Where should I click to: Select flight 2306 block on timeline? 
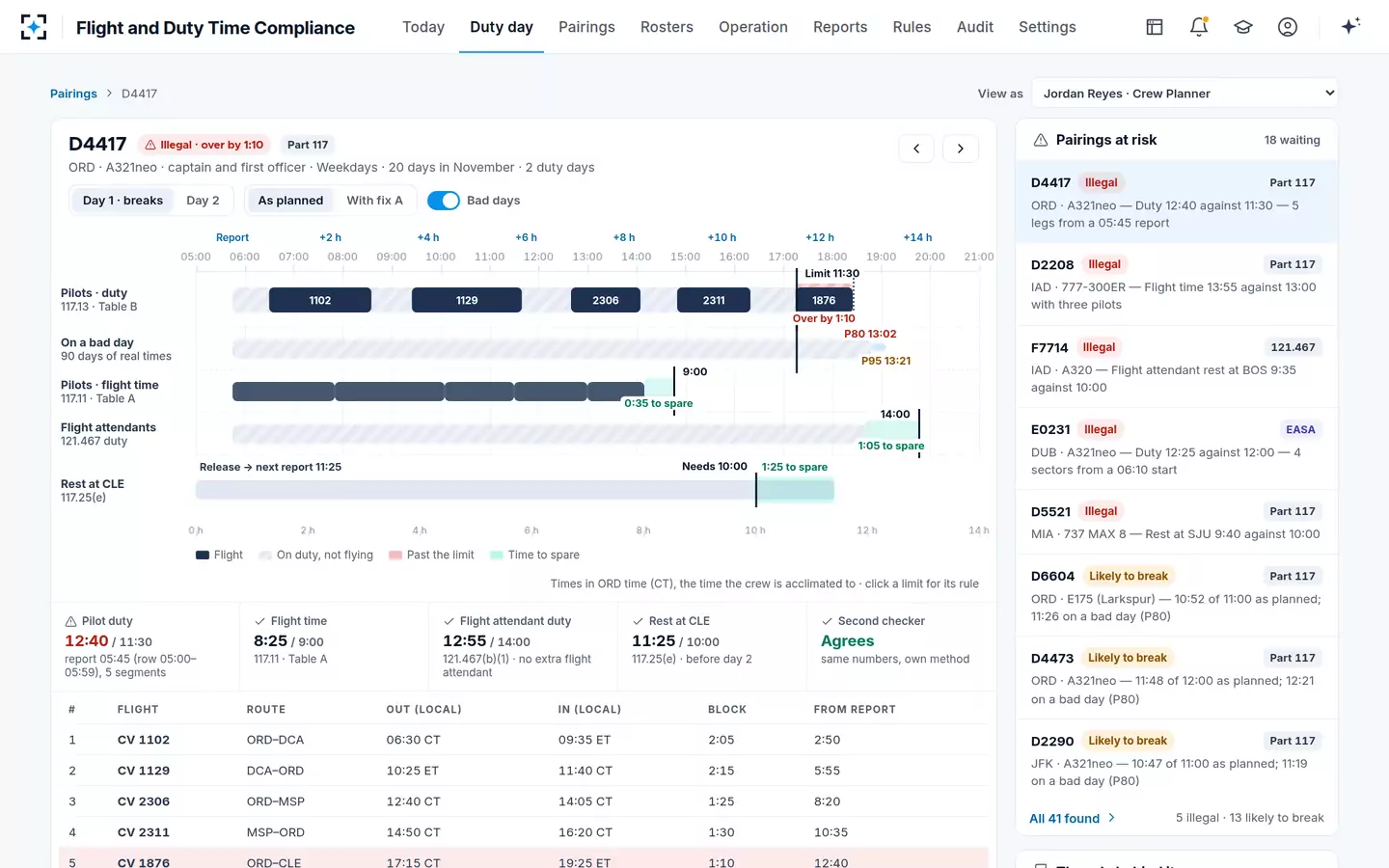tap(606, 300)
